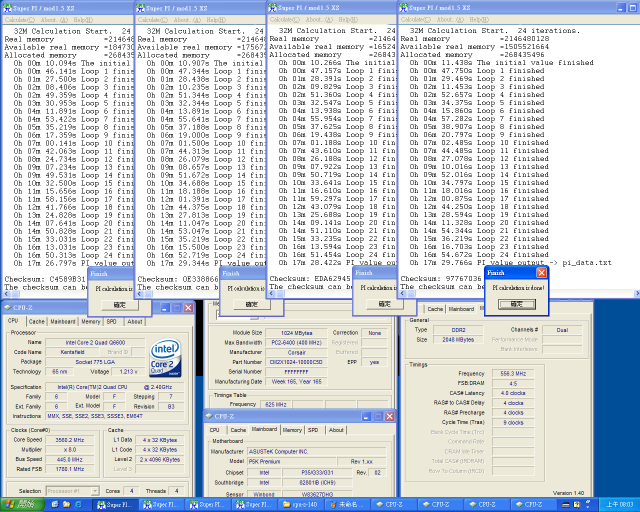Click Max Bandwidth 'PC2-6400 (400 MHz)'
Viewport: 640px width, 512px height.
click(x=296, y=343)
